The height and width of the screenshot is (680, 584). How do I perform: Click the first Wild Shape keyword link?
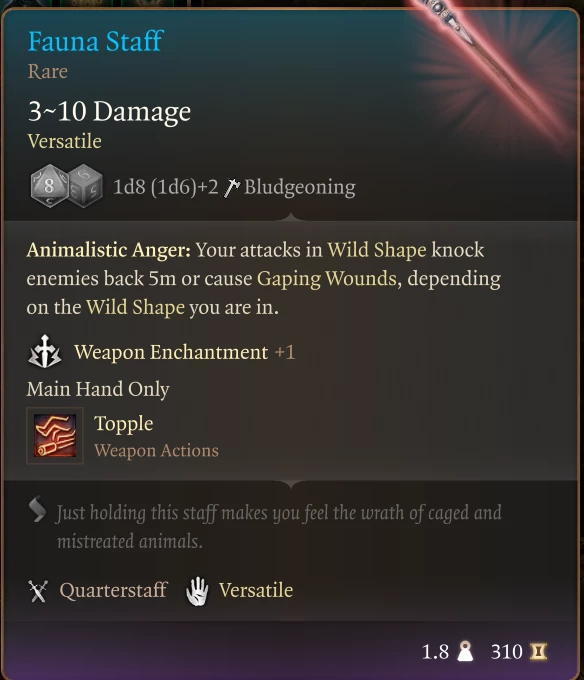coord(377,250)
